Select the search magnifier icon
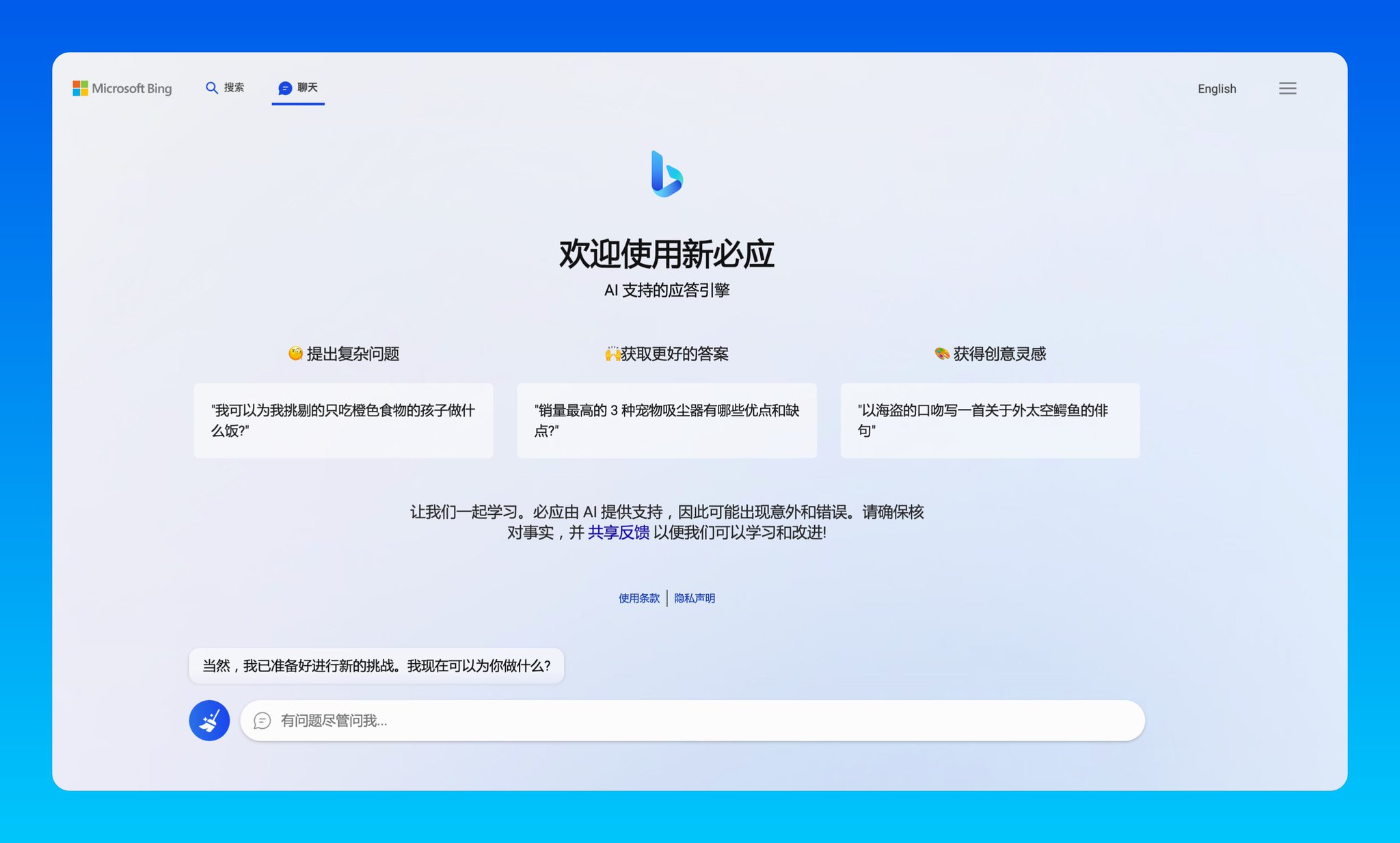The height and width of the screenshot is (843, 1400). (x=212, y=88)
